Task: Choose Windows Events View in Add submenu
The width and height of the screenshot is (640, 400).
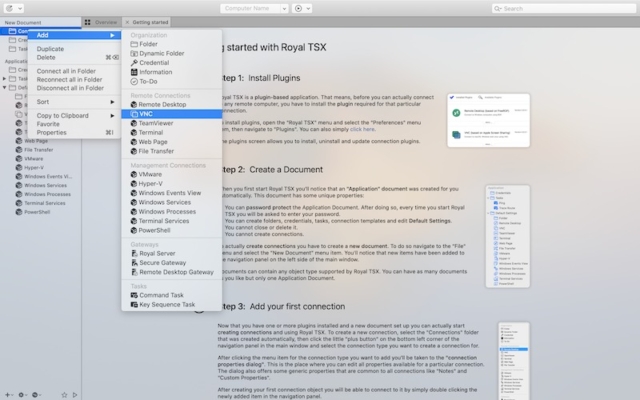Action: (171, 193)
